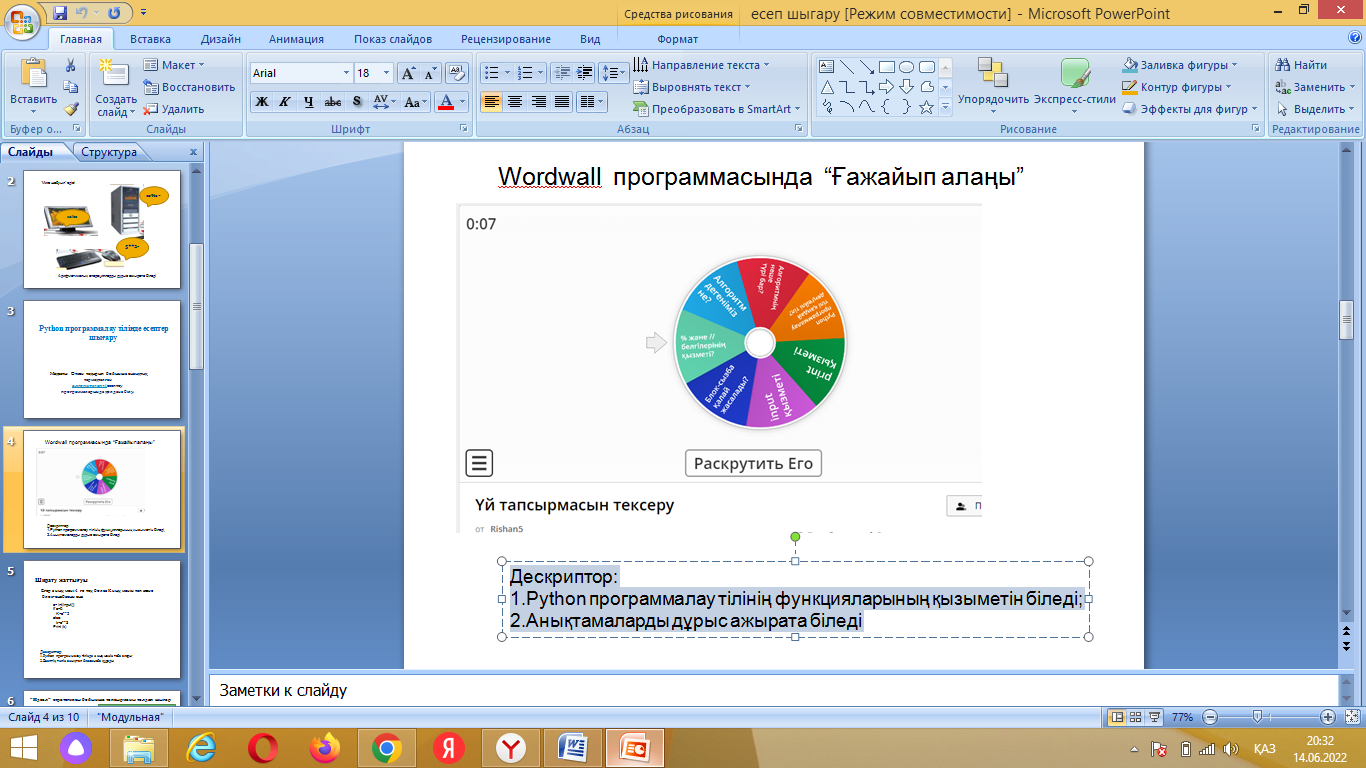
Task: Open Эффекты для фигур effects dropdown
Action: (1190, 109)
